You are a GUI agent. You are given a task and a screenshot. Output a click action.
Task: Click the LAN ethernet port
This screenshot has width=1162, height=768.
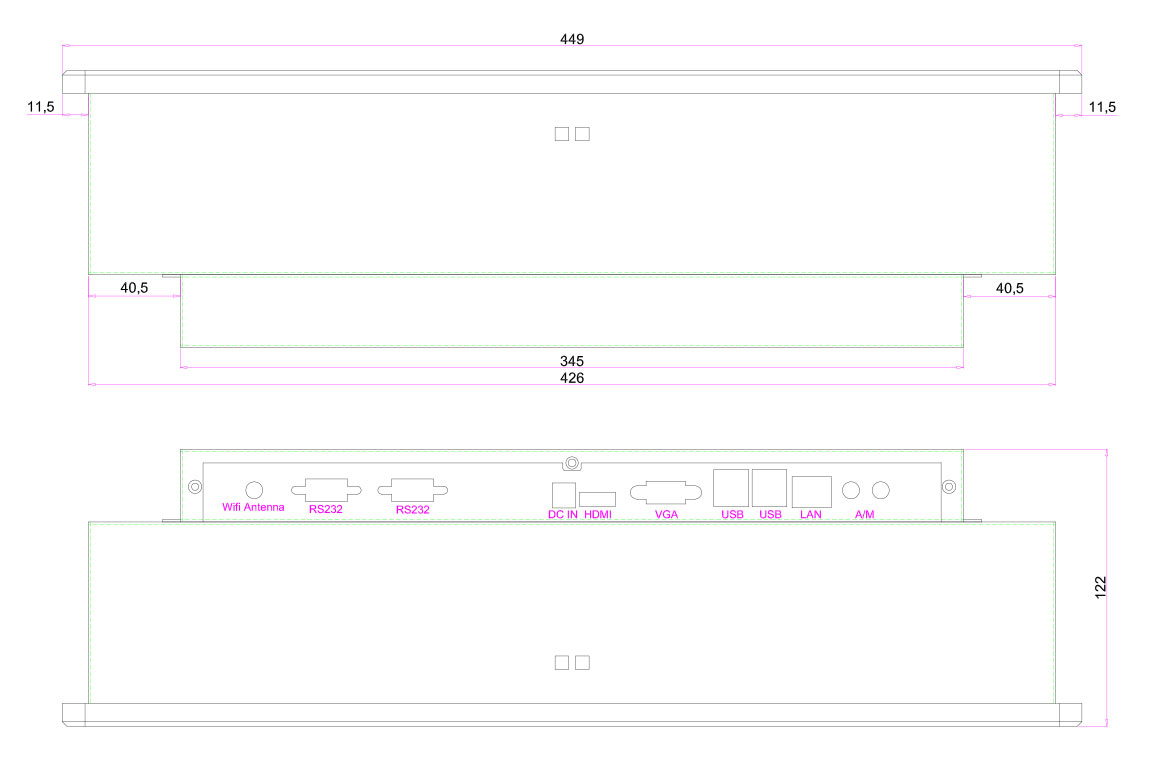(x=812, y=491)
